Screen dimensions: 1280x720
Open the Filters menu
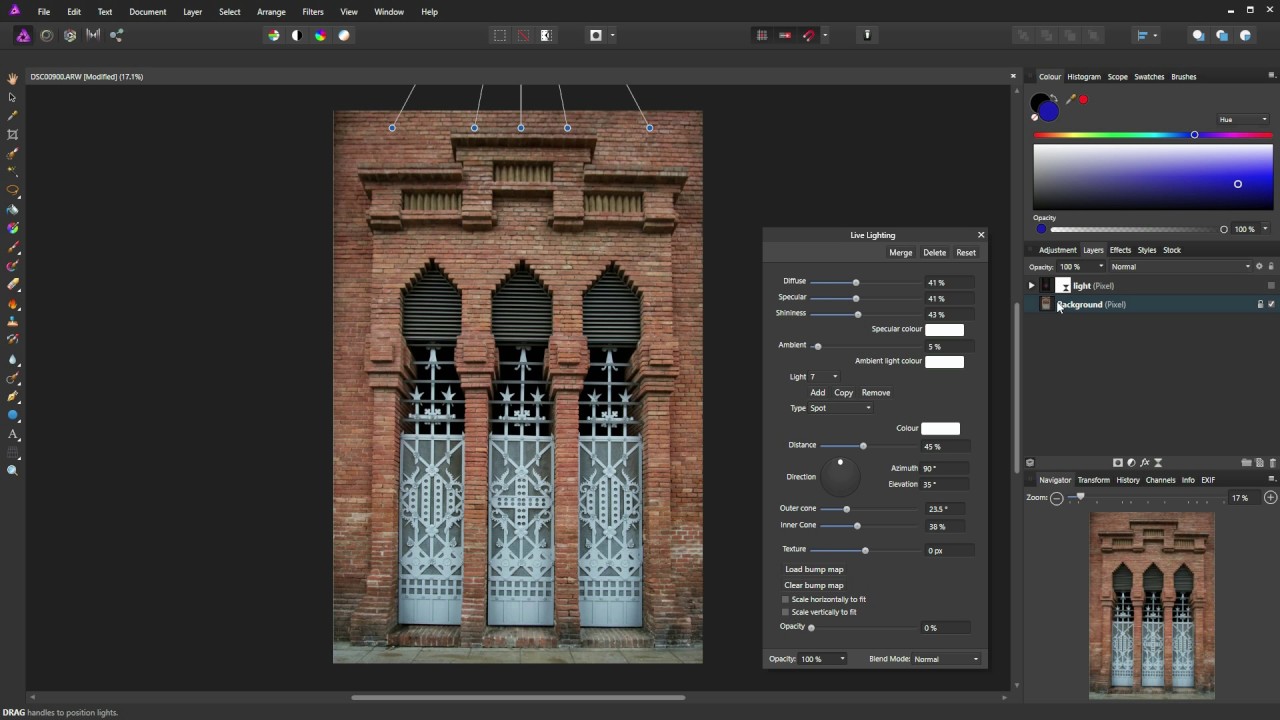click(x=313, y=12)
